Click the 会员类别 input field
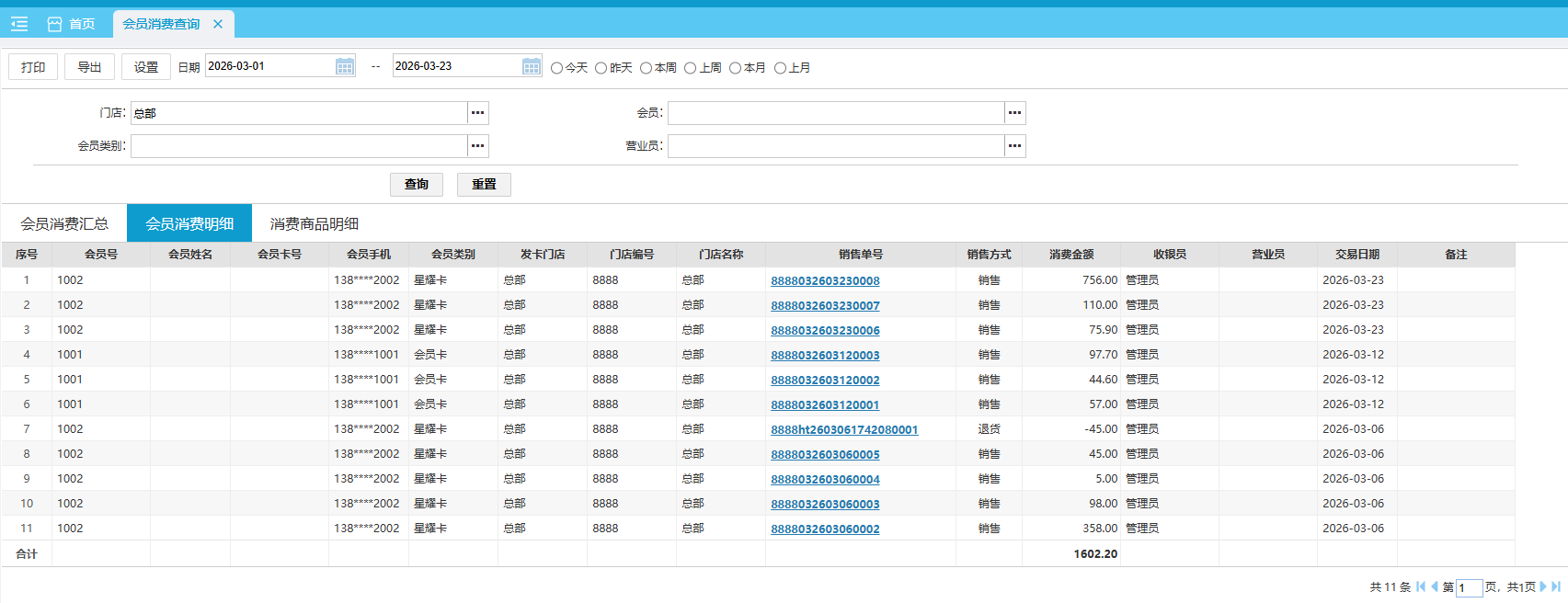The width and height of the screenshot is (1568, 603). 299,146
